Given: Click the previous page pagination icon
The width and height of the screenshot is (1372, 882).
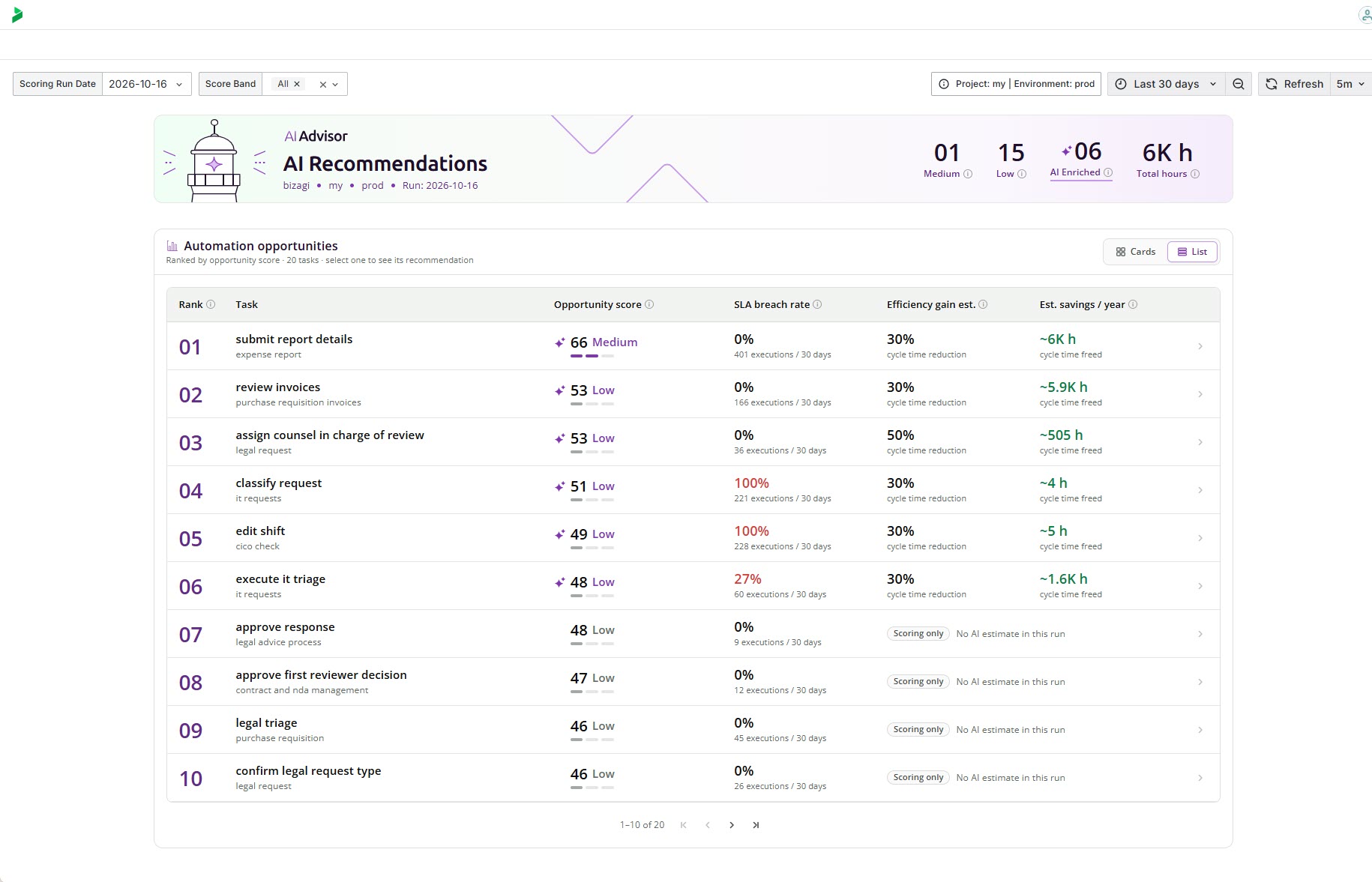Looking at the screenshot, I should [708, 825].
